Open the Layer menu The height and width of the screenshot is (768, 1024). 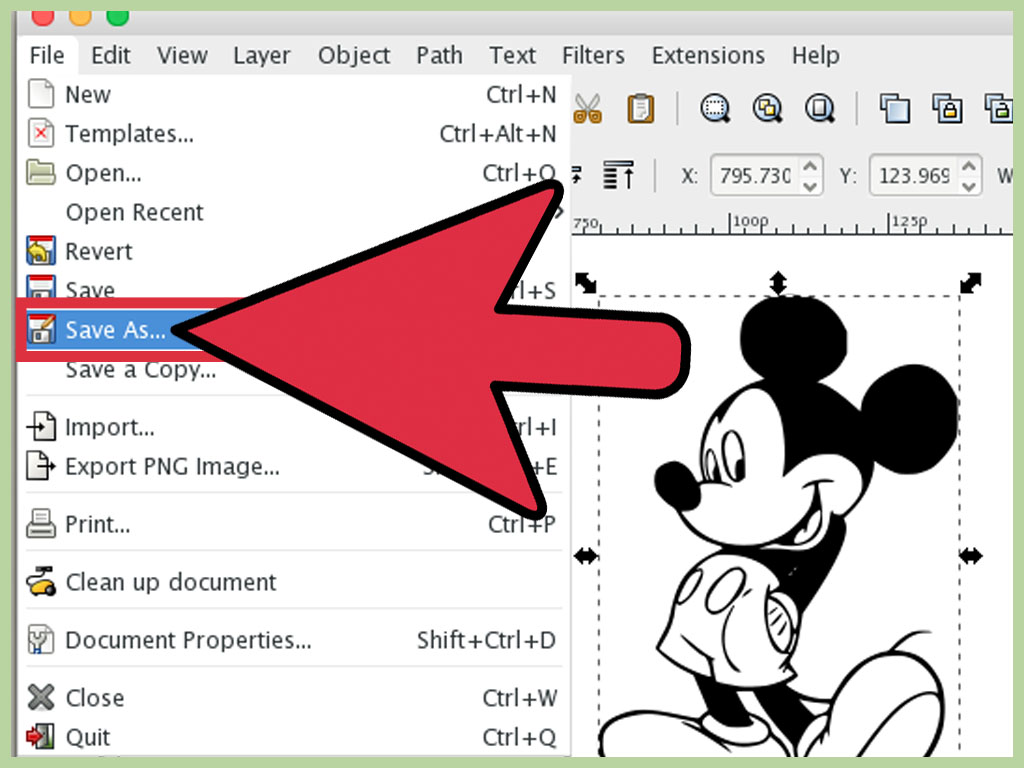[261, 56]
